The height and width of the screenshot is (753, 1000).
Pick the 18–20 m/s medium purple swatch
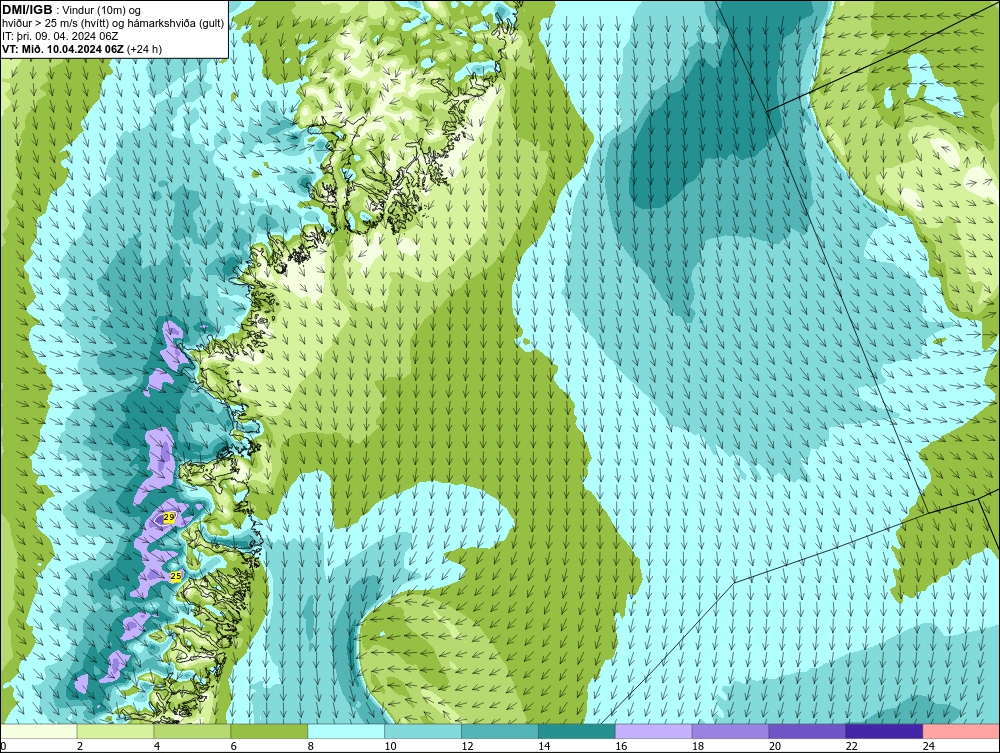(730, 731)
